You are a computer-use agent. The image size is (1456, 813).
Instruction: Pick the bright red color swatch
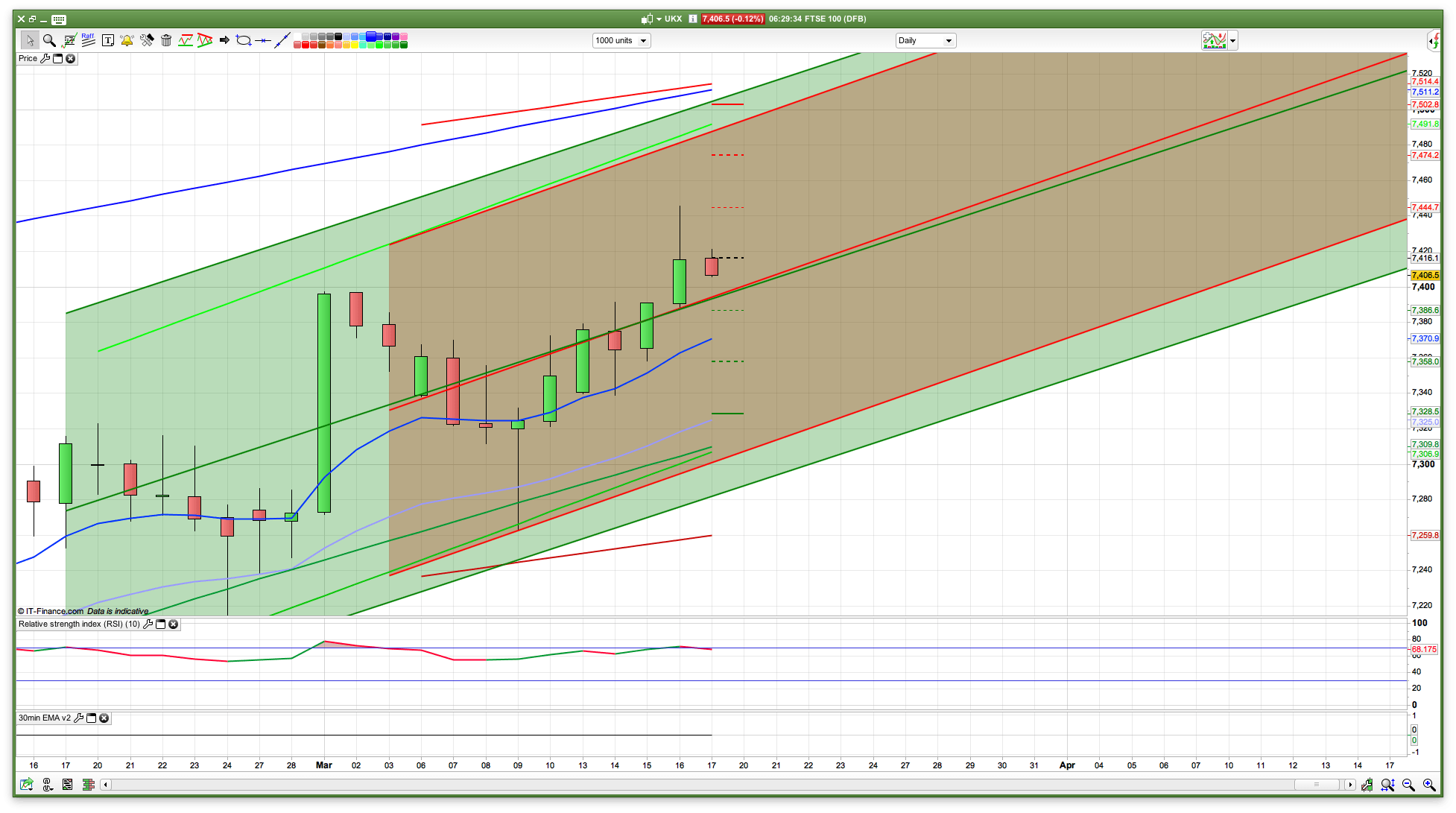(x=306, y=45)
